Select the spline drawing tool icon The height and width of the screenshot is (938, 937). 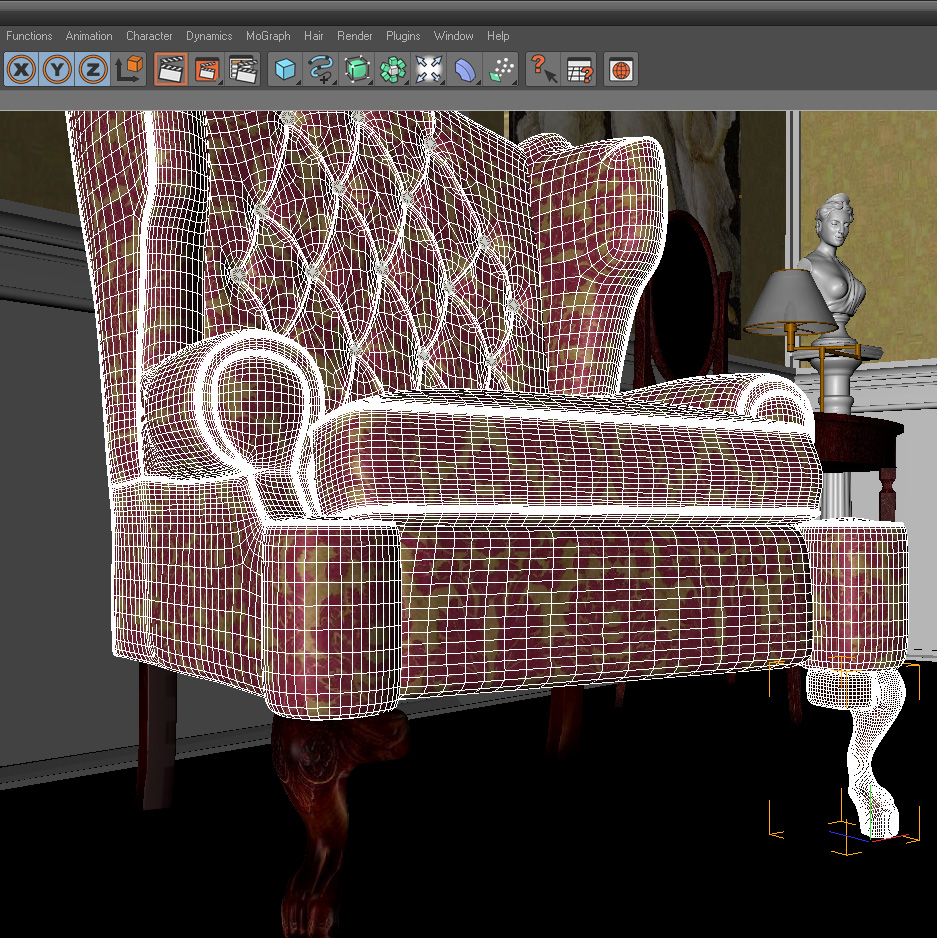pos(321,69)
